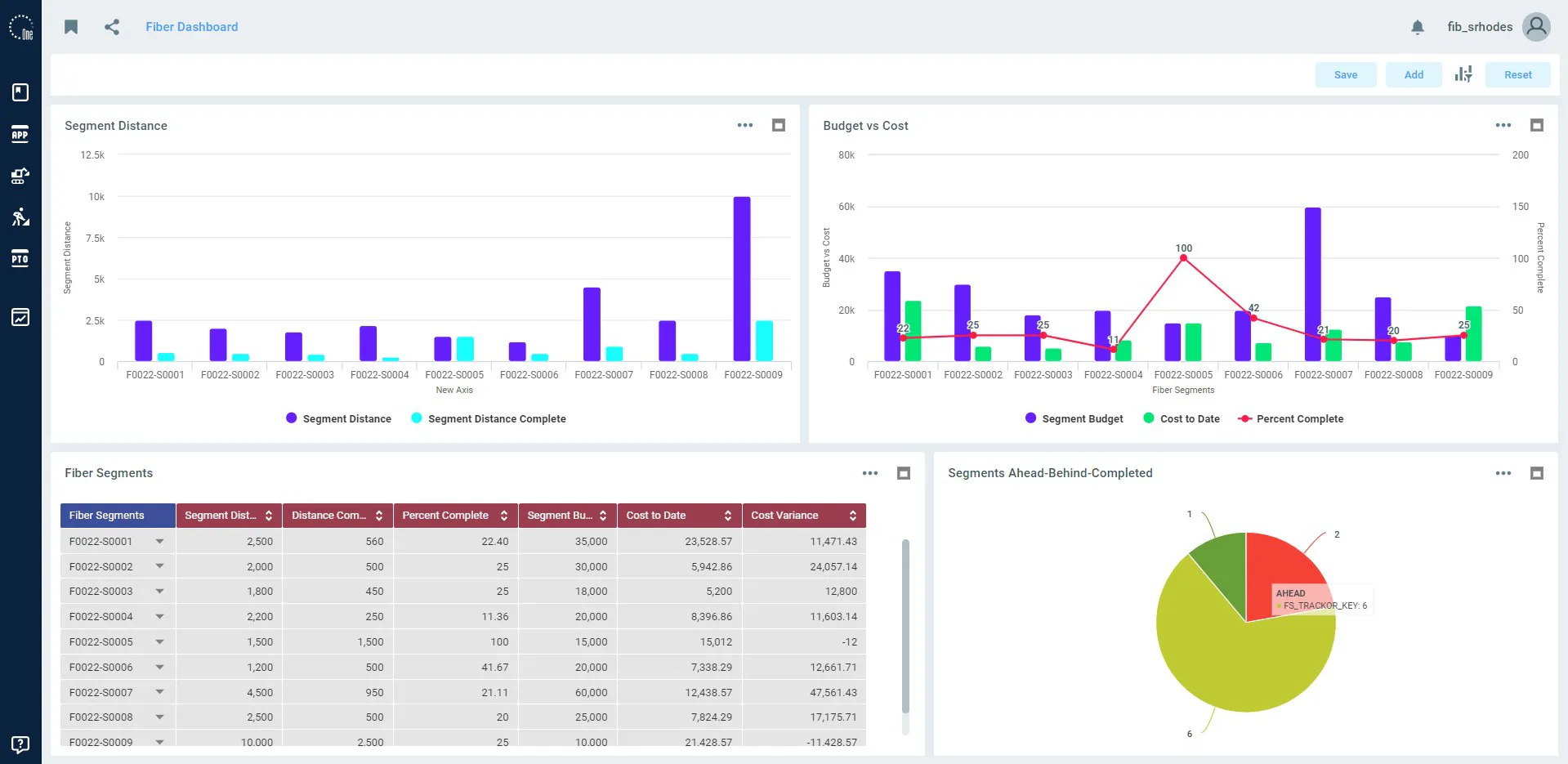Expand row dropdown for F0022-S0001
Viewport: 1568px width, 764px height.
pos(159,541)
